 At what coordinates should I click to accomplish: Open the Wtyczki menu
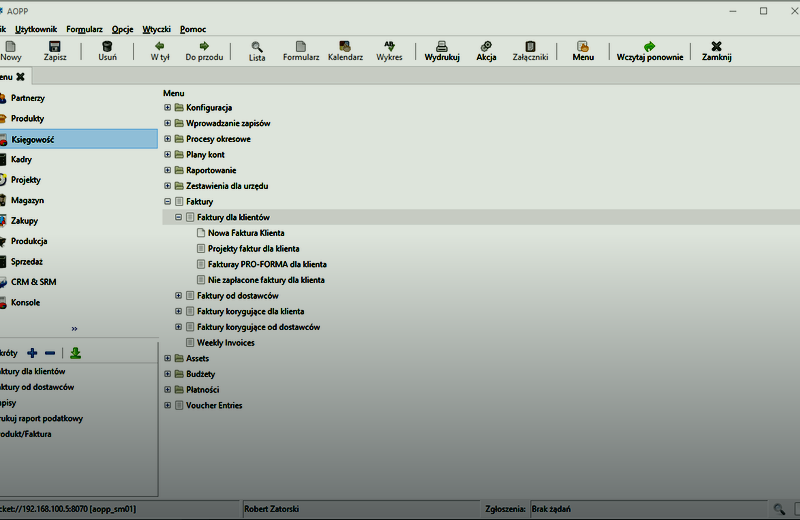tap(156, 29)
